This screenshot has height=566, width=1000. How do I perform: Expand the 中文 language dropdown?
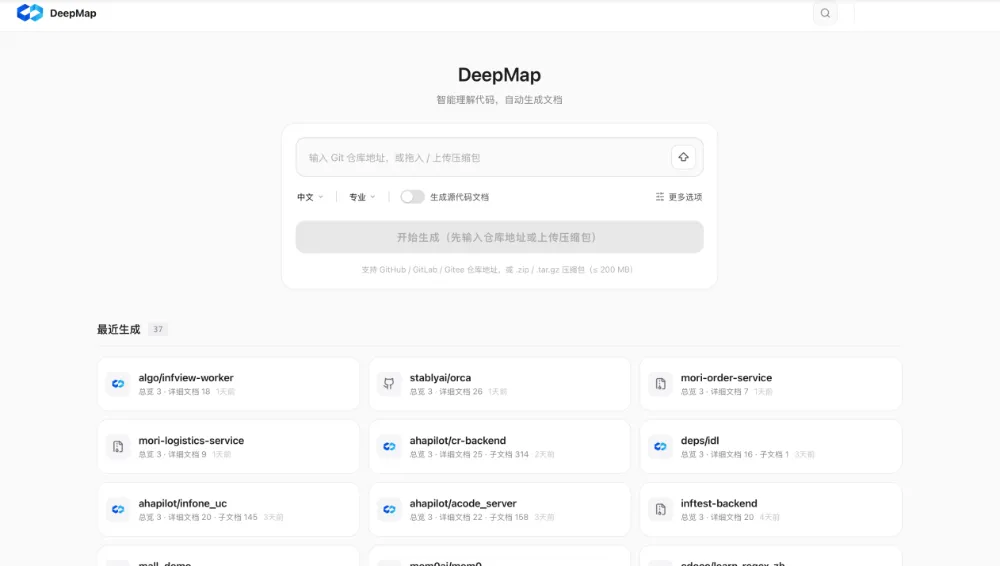tap(310, 197)
